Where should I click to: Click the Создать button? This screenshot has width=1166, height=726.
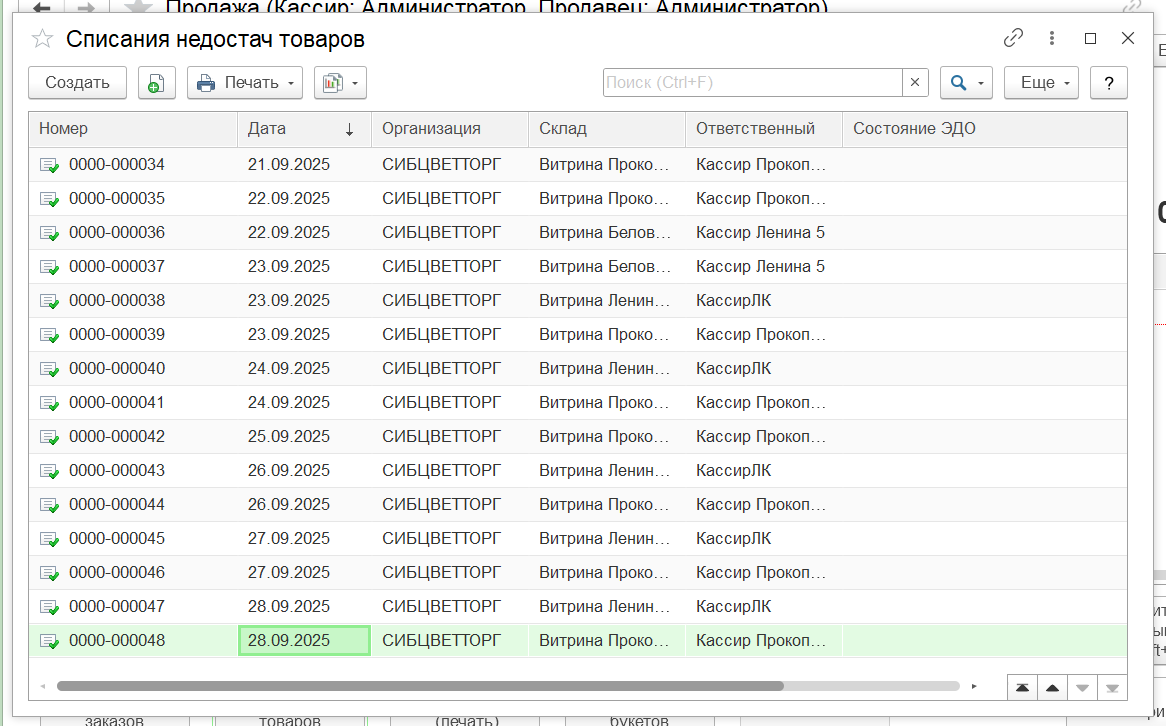click(x=77, y=83)
